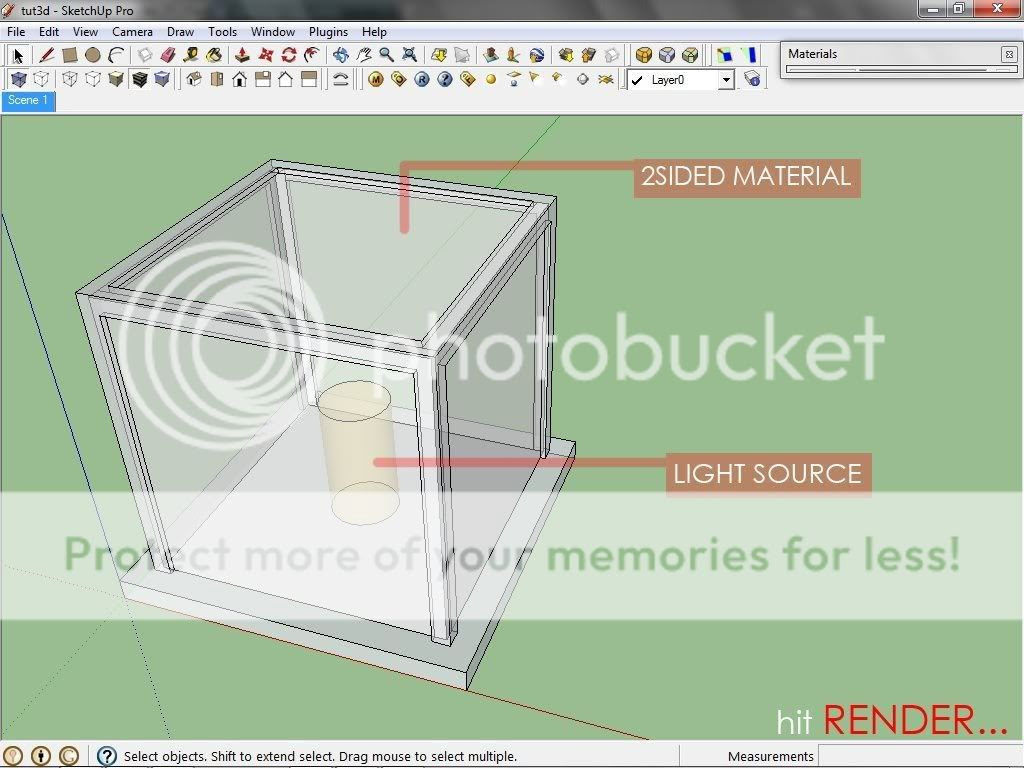Select the Zoom magnifier tool
Screen dimensions: 1024x768
pos(387,56)
